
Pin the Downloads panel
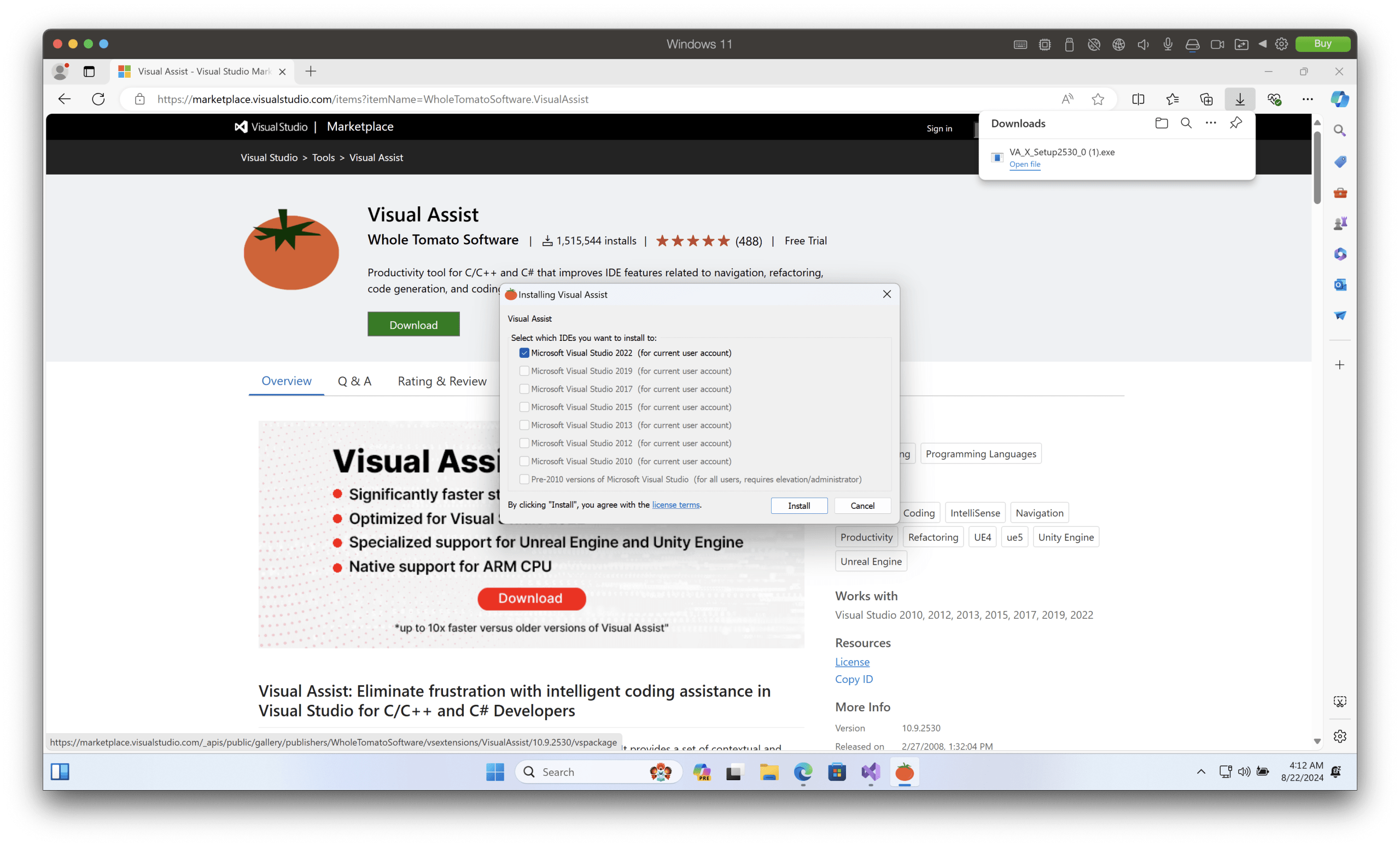pyautogui.click(x=1235, y=123)
